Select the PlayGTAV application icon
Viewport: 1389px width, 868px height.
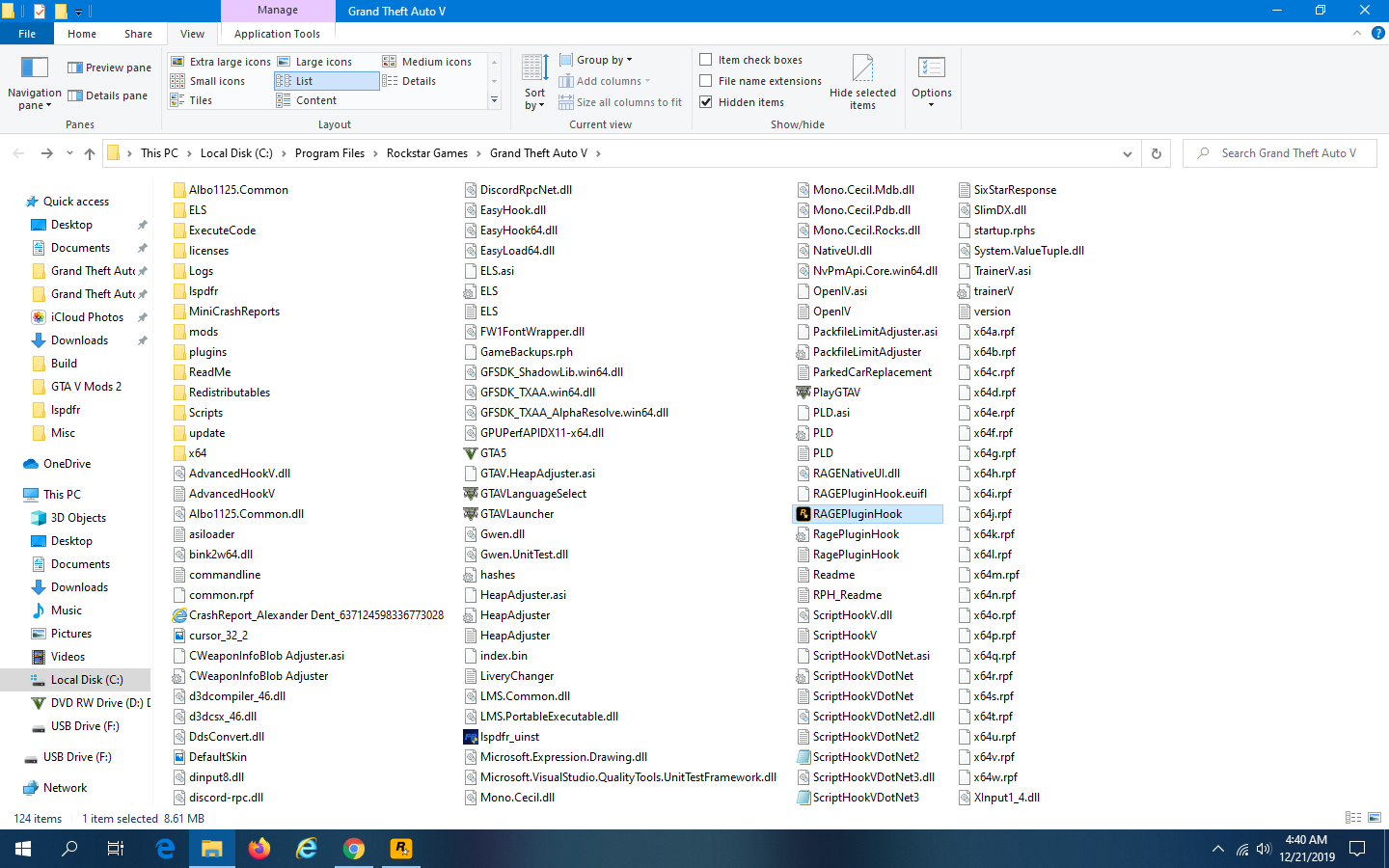click(803, 393)
